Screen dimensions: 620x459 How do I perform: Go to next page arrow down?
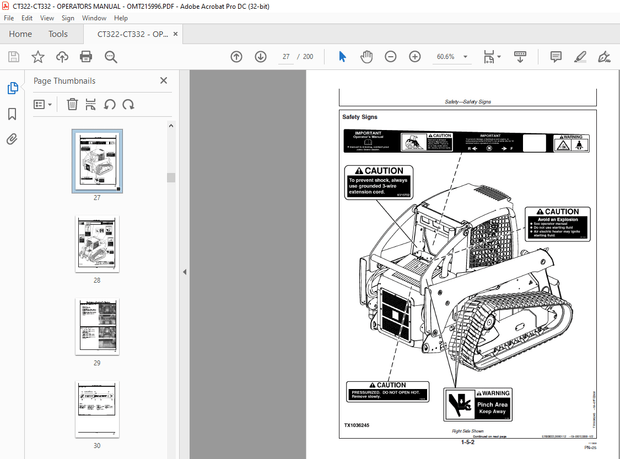tap(261, 57)
